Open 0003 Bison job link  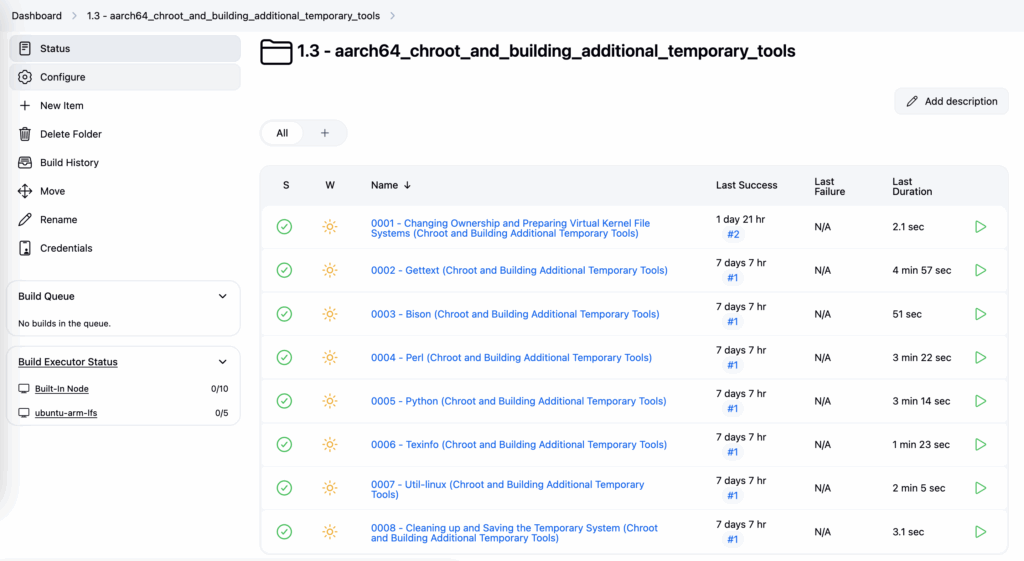coord(515,314)
